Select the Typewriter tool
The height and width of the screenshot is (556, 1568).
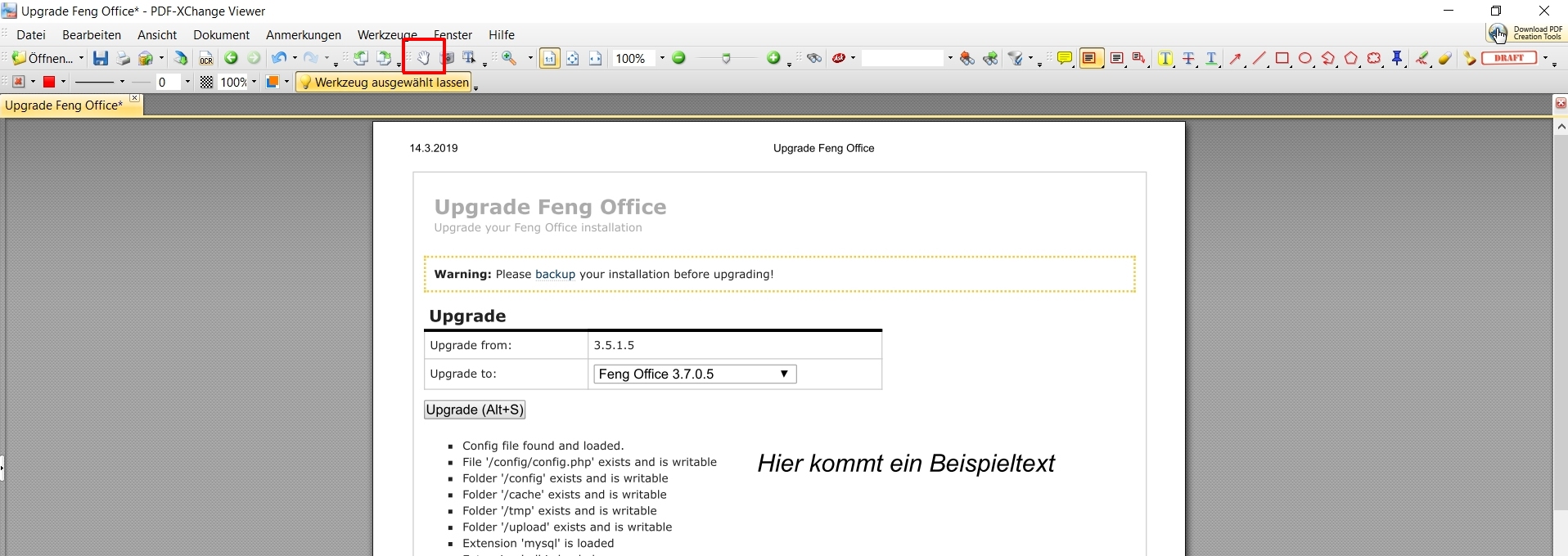[1091, 58]
